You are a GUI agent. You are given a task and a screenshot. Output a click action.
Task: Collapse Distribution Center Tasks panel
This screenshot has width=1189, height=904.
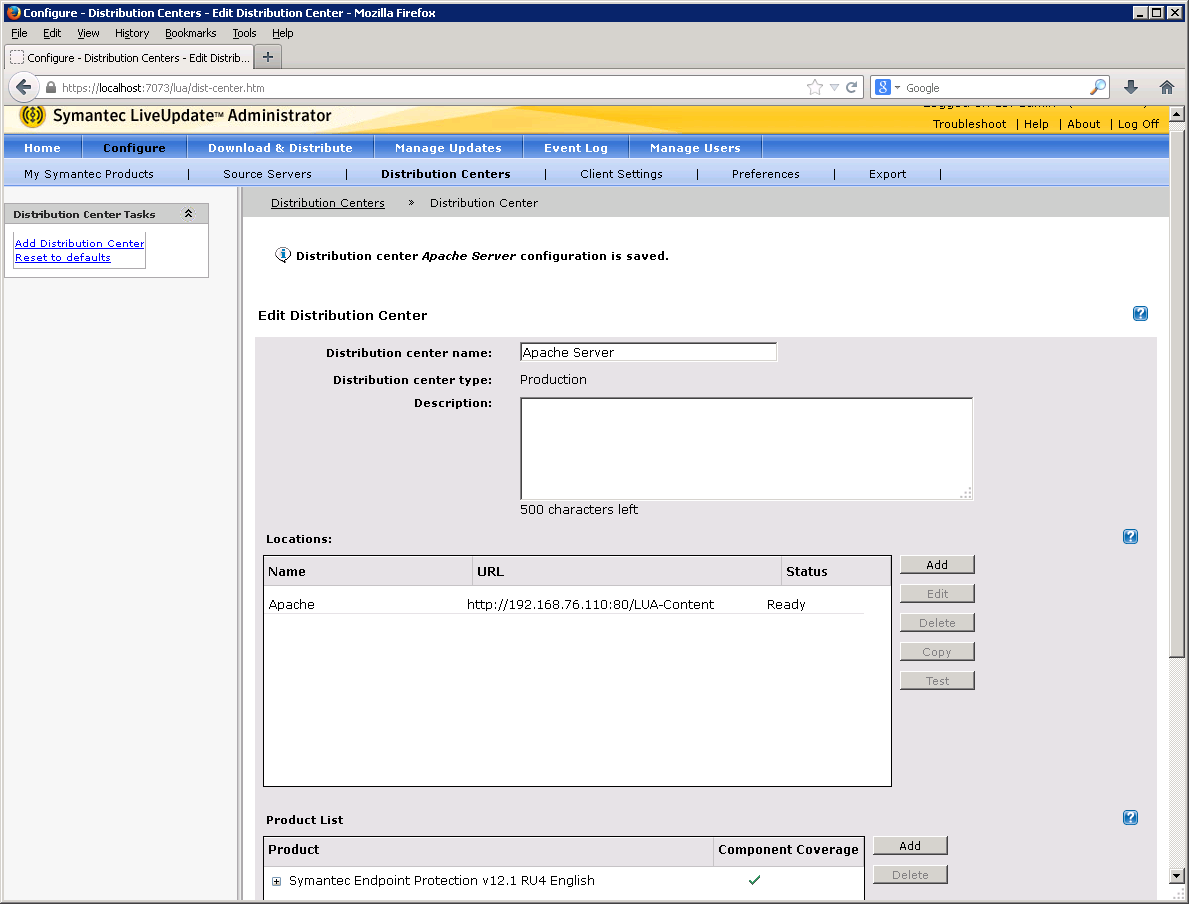coord(188,214)
